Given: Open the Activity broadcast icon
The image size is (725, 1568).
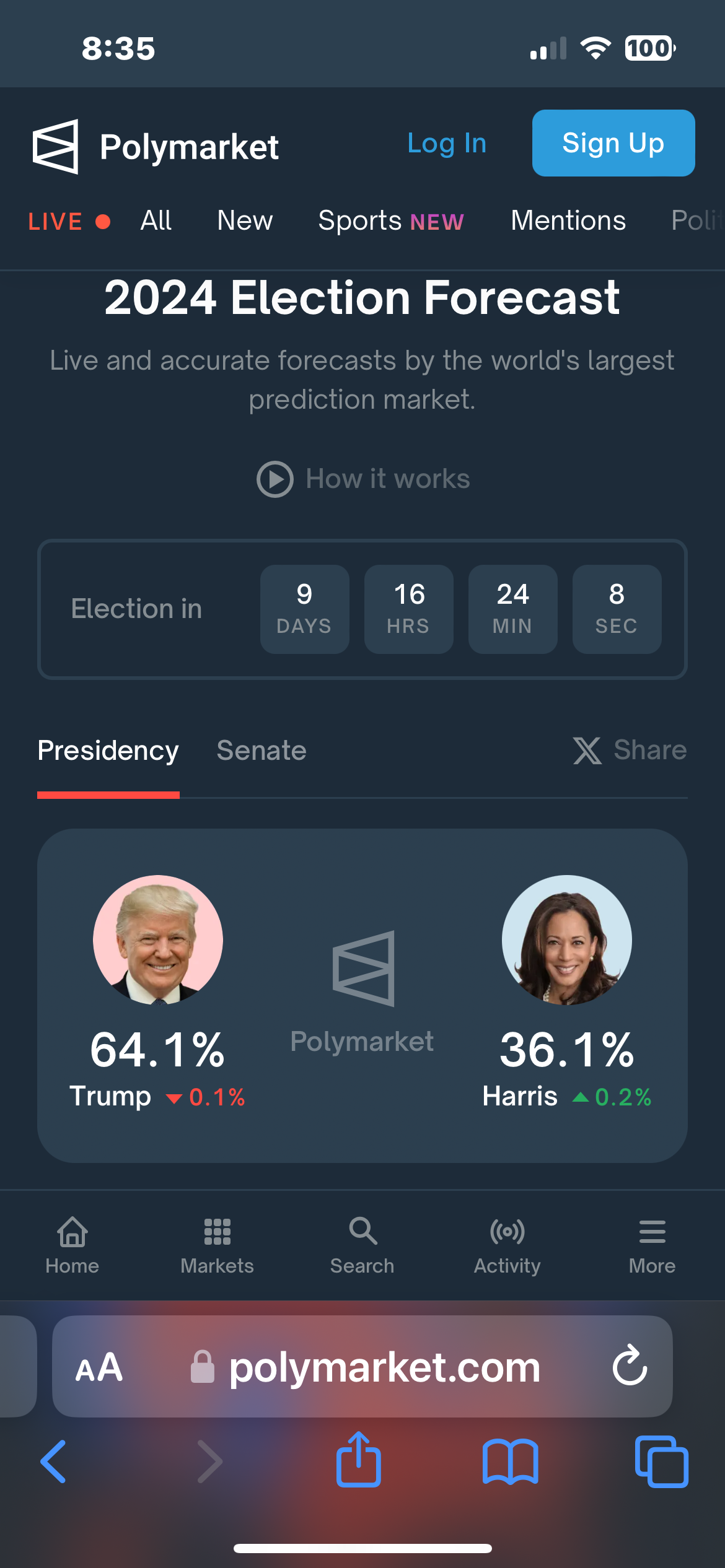Looking at the screenshot, I should pyautogui.click(x=507, y=1232).
